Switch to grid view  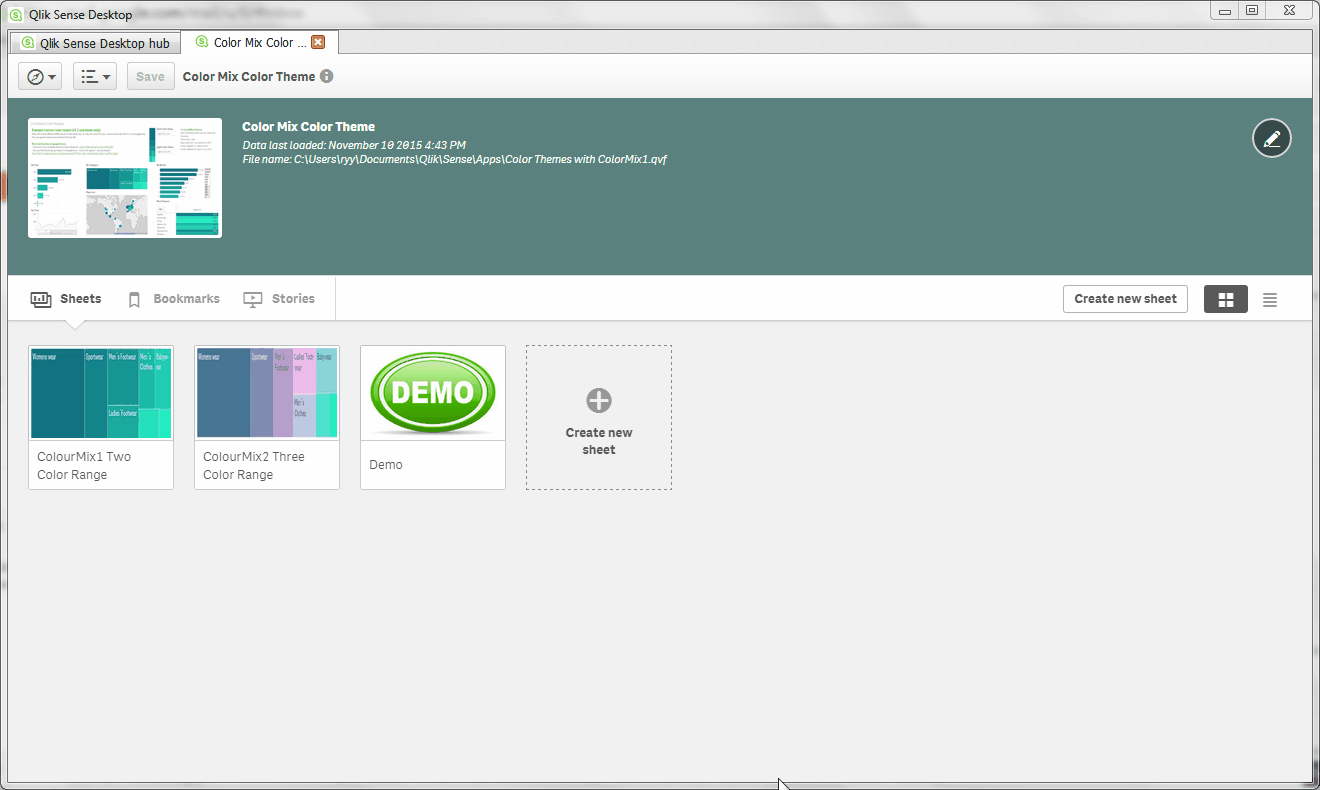(1226, 299)
